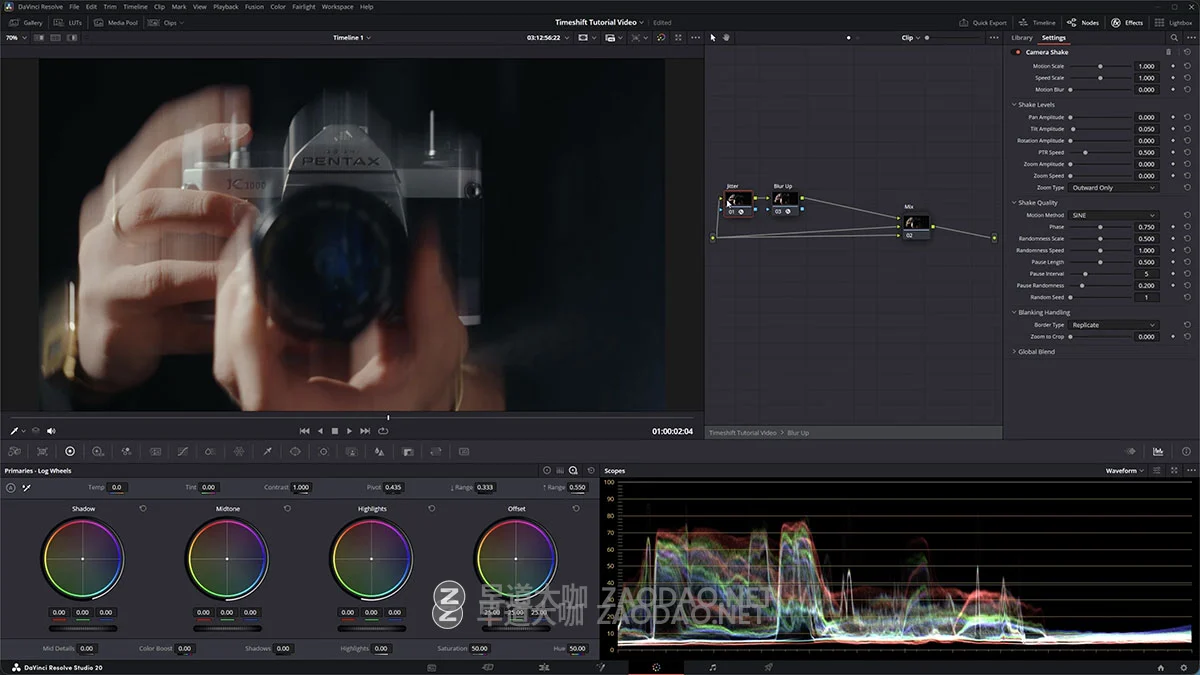Click the Saturation value field

tap(480, 649)
